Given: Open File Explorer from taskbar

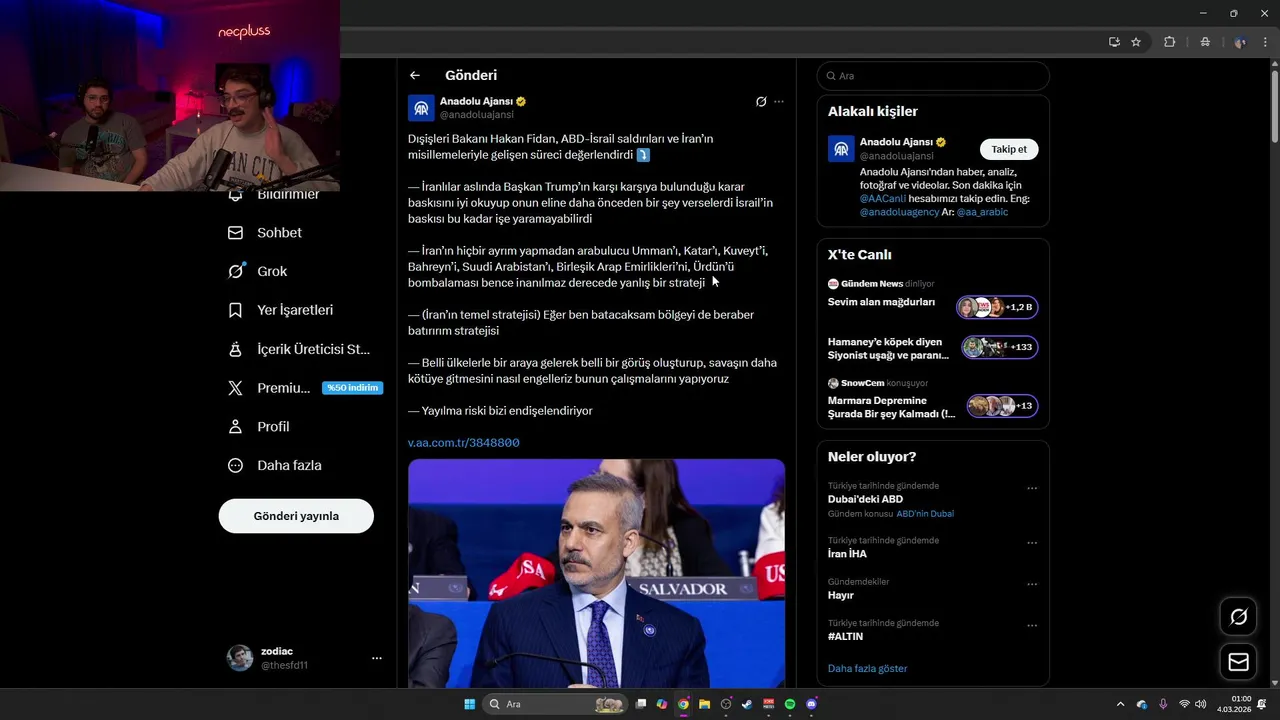Looking at the screenshot, I should [x=704, y=704].
